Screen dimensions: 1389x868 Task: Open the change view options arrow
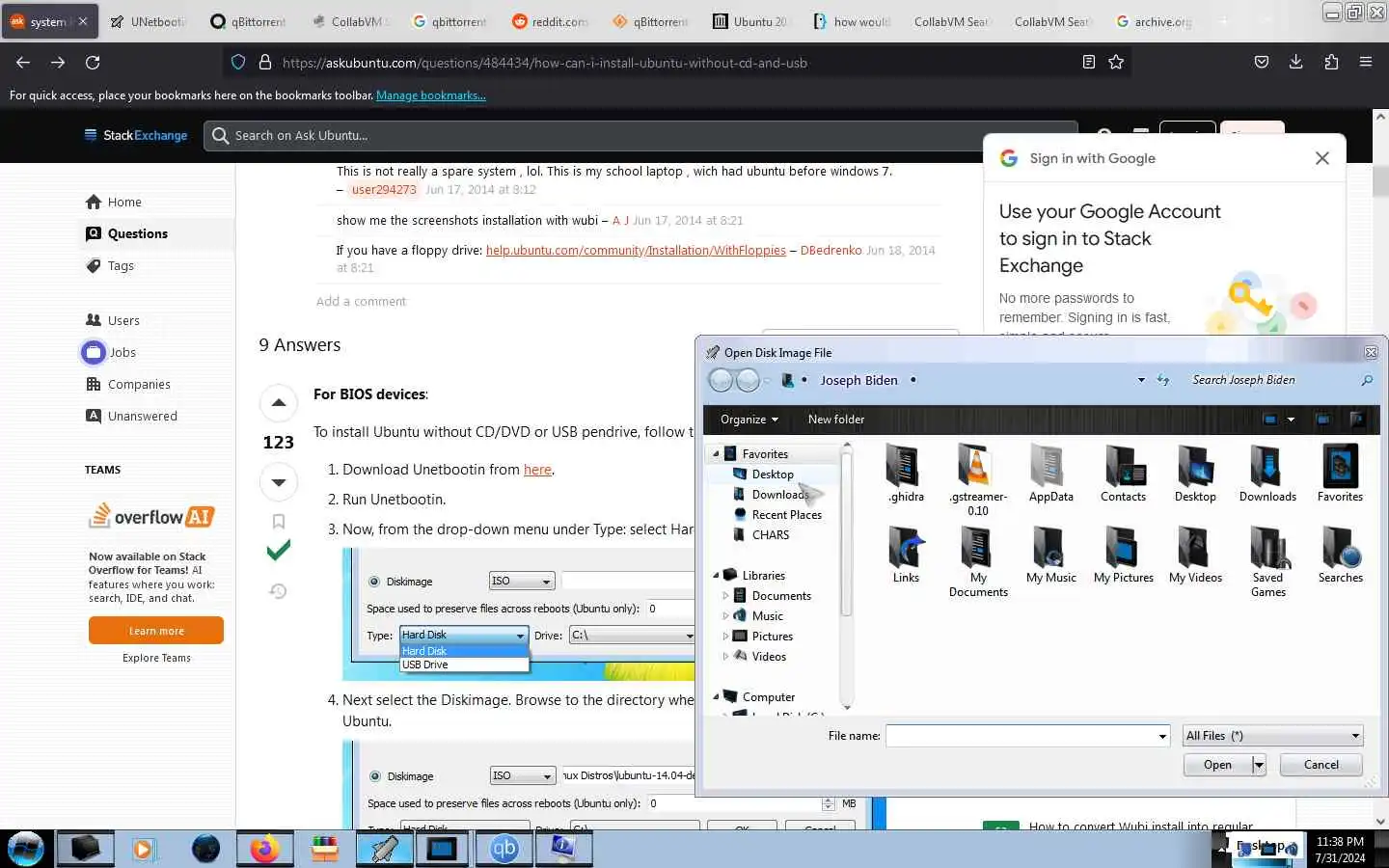1291,420
